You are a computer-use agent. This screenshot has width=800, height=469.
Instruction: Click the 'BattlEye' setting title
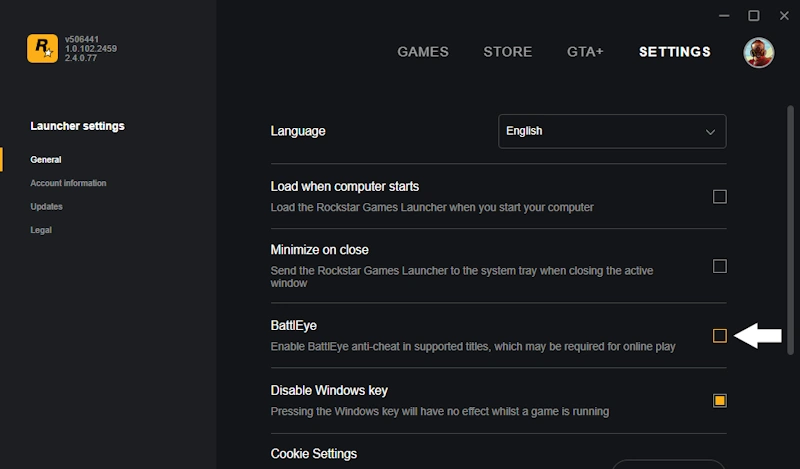pyautogui.click(x=293, y=326)
